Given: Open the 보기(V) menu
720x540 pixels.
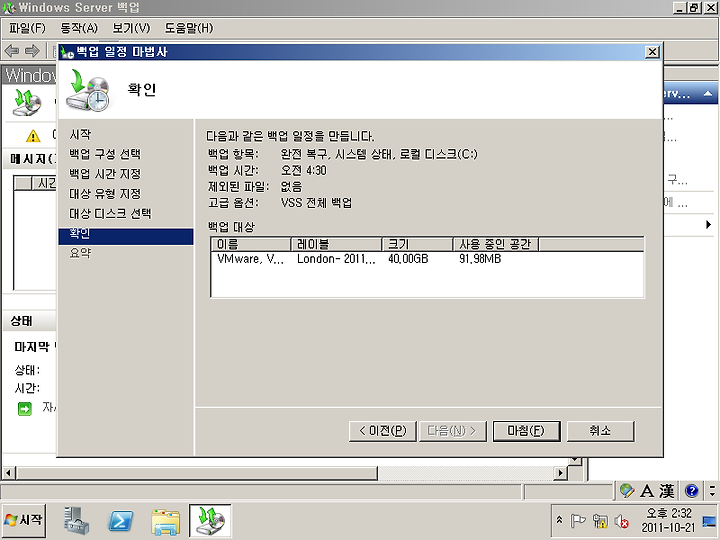Looking at the screenshot, I should click(x=131, y=28).
